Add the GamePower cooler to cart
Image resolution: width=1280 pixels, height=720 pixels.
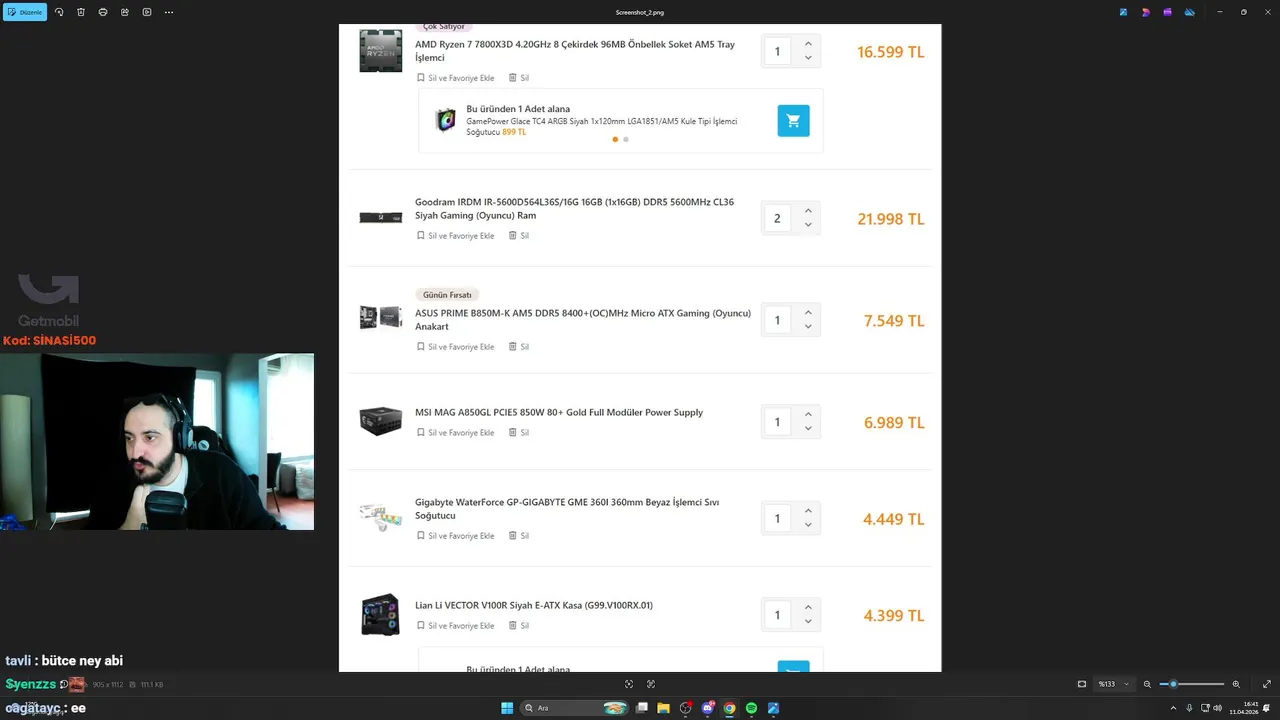(x=793, y=121)
